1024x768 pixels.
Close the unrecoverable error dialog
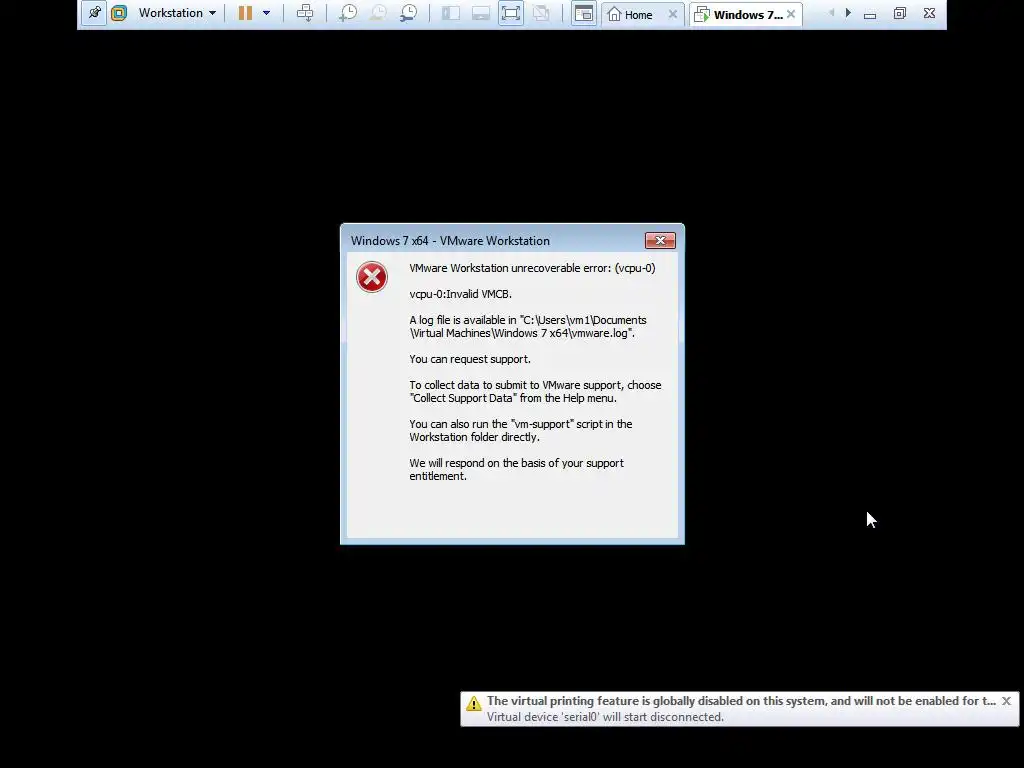[660, 241]
